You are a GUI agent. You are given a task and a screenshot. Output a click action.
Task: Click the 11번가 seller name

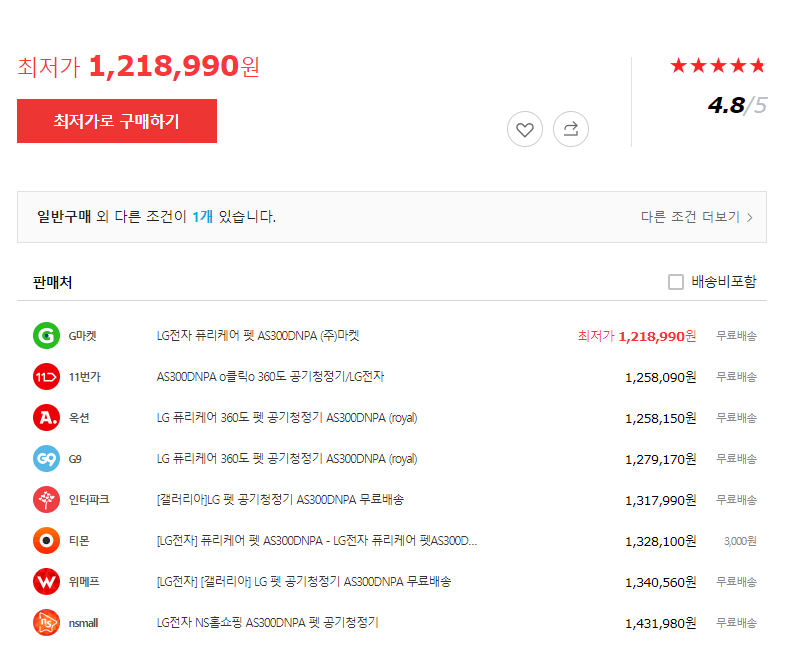(84, 377)
